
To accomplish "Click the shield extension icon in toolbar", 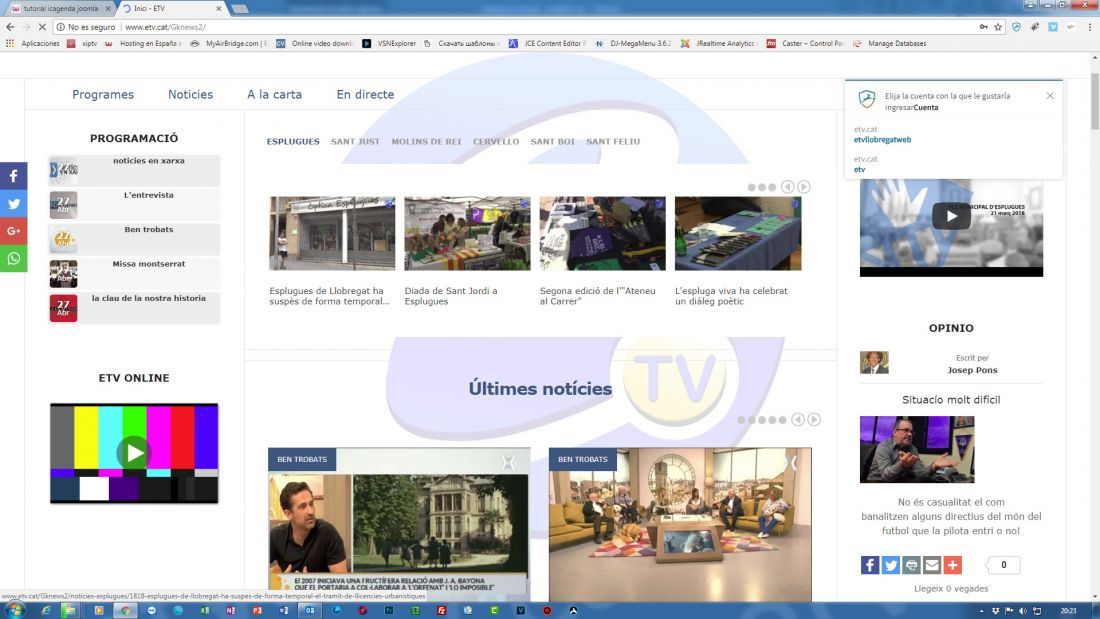I will [1017, 27].
